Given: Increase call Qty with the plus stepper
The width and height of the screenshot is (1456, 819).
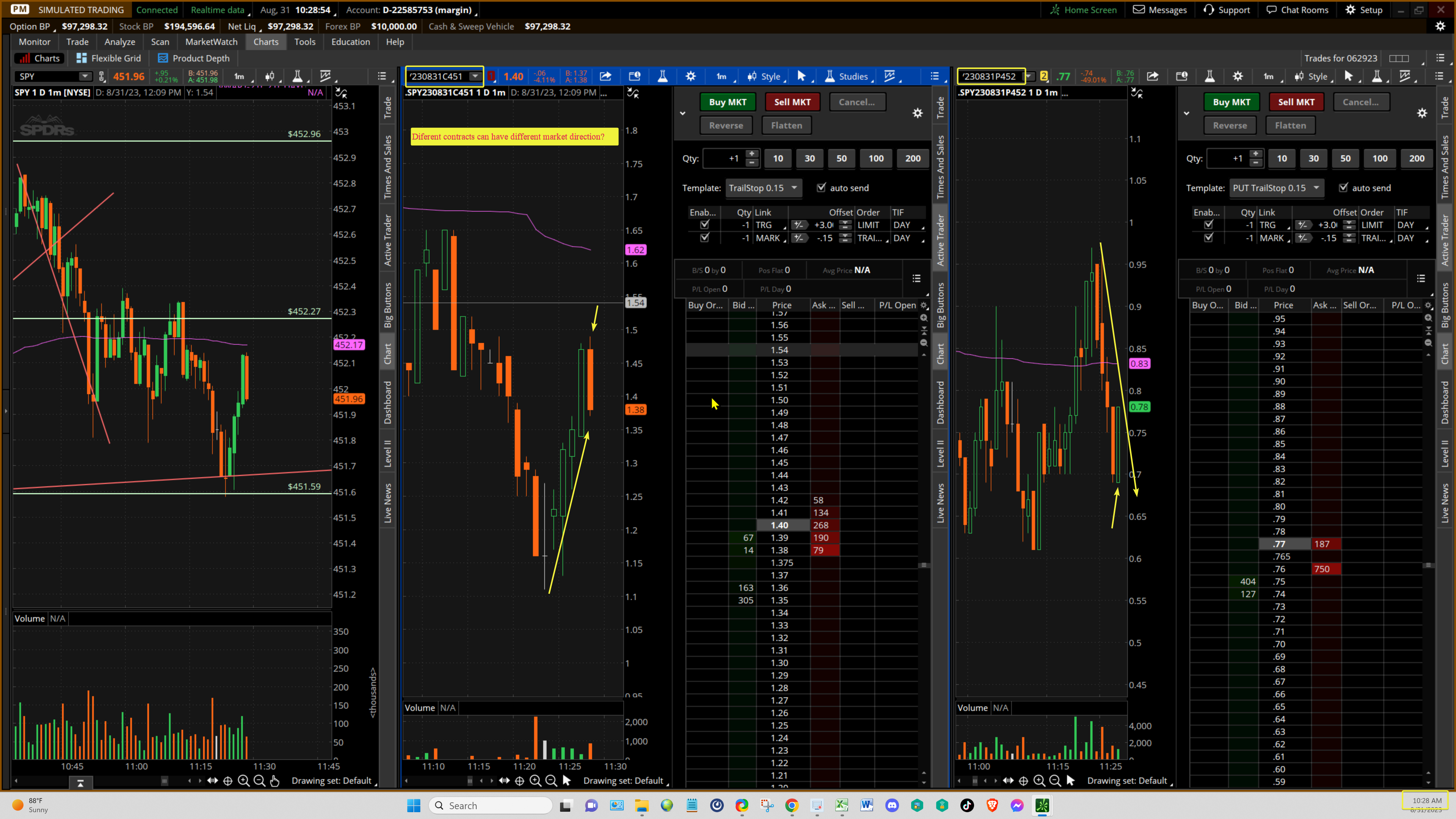Looking at the screenshot, I should pos(752,154).
